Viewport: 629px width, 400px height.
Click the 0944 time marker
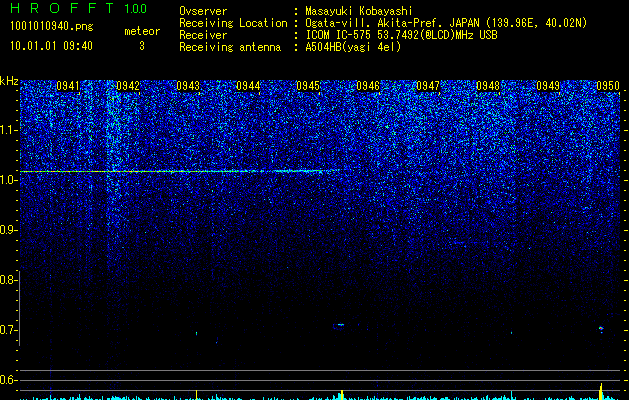tap(248, 86)
